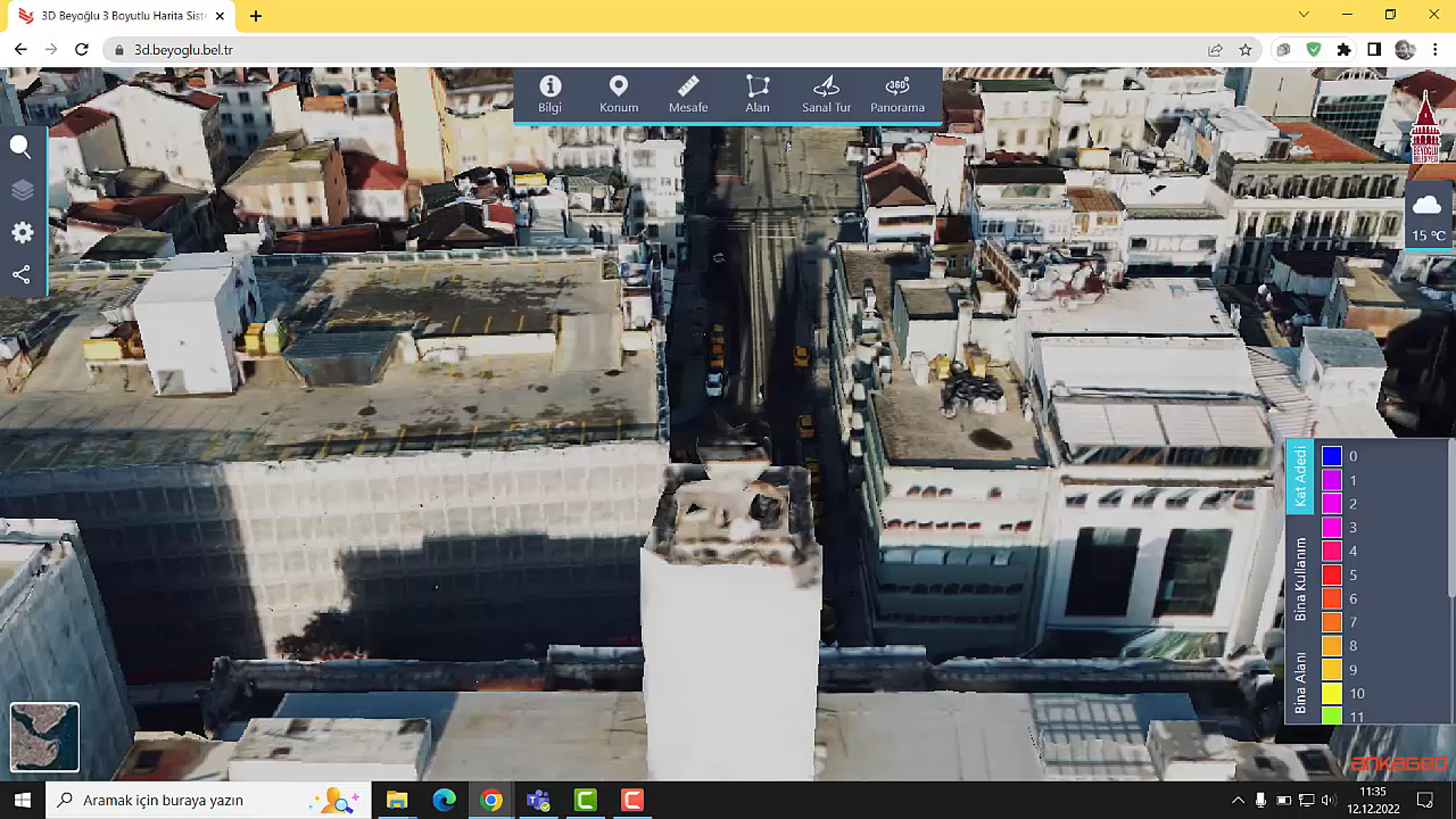Screen dimensions: 1456x819
Task: Switch to the Bina Alanı legend tab
Action: tap(1299, 683)
